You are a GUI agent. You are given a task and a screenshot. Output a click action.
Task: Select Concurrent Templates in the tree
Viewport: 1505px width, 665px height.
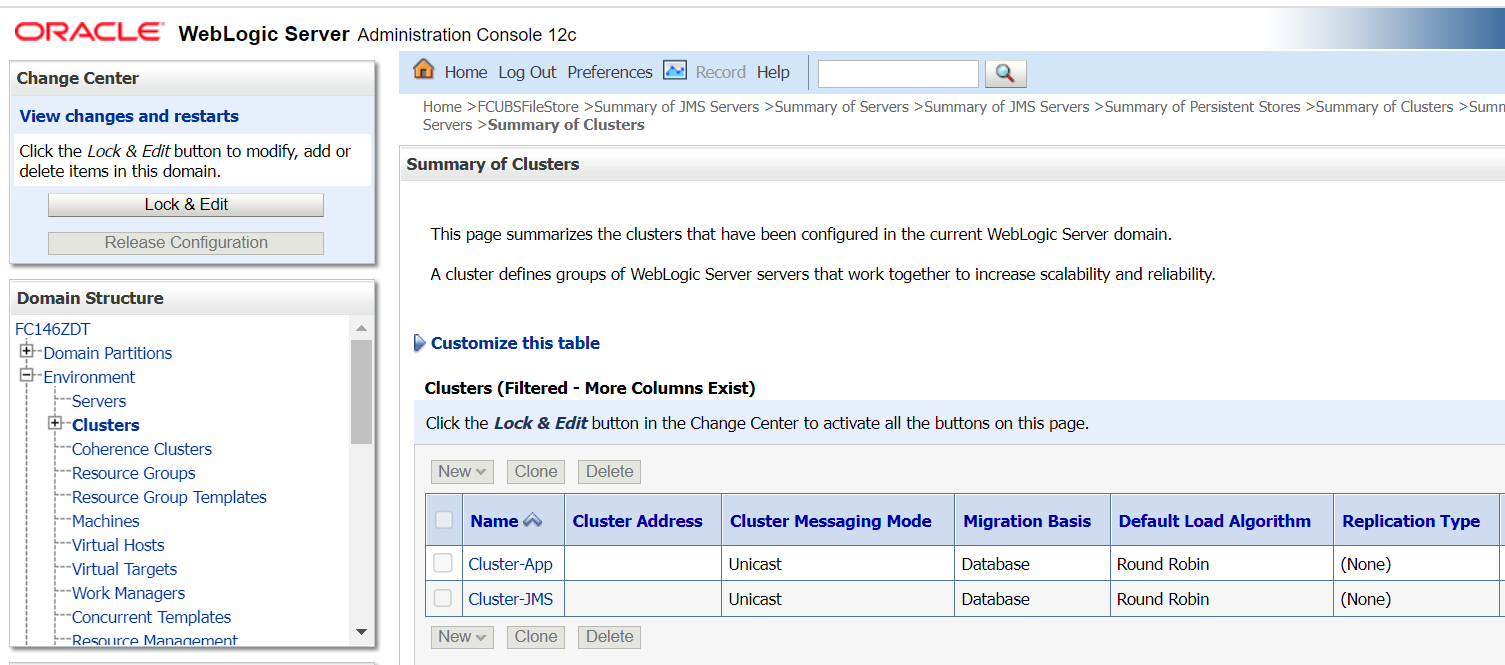151,617
